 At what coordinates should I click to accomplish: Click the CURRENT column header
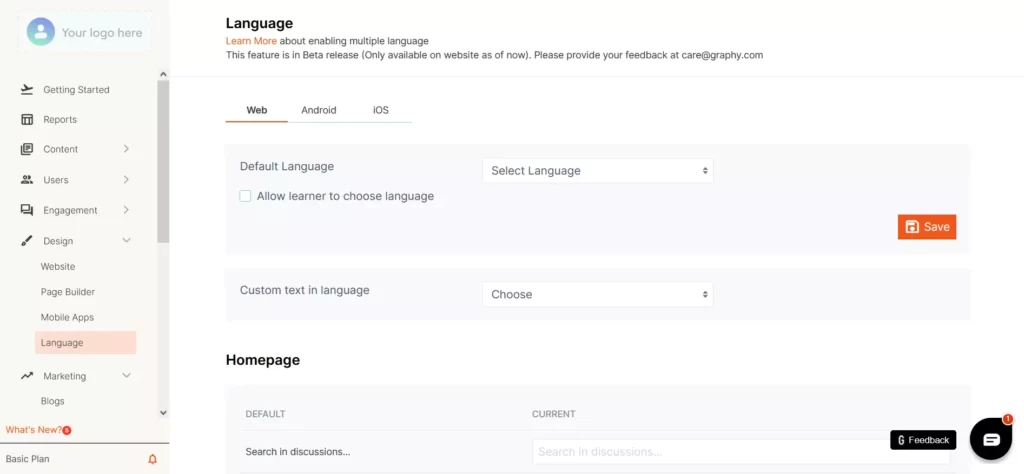554,414
